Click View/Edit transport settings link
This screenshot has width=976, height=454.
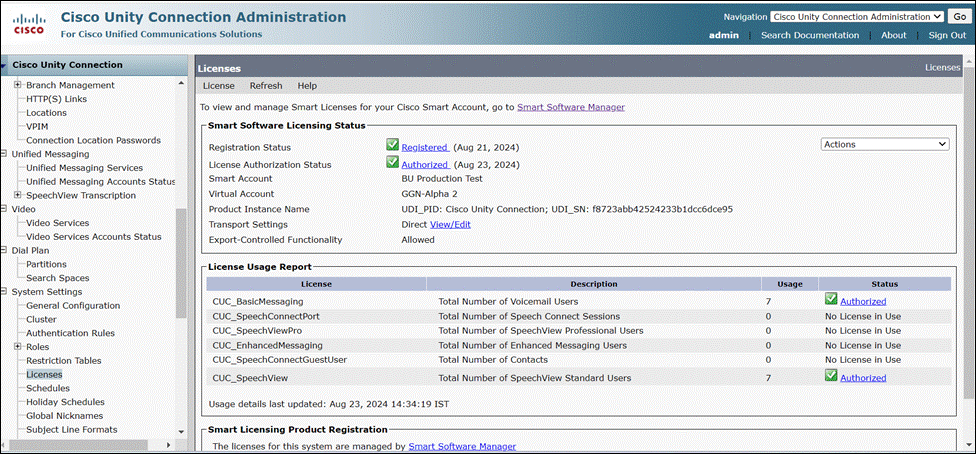click(x=450, y=225)
